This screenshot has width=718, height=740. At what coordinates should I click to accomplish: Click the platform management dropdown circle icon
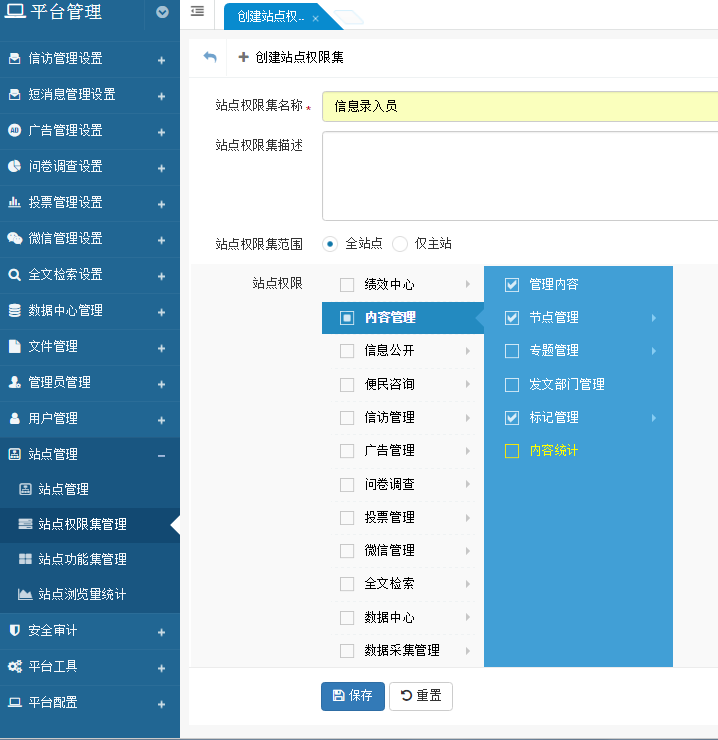162,12
